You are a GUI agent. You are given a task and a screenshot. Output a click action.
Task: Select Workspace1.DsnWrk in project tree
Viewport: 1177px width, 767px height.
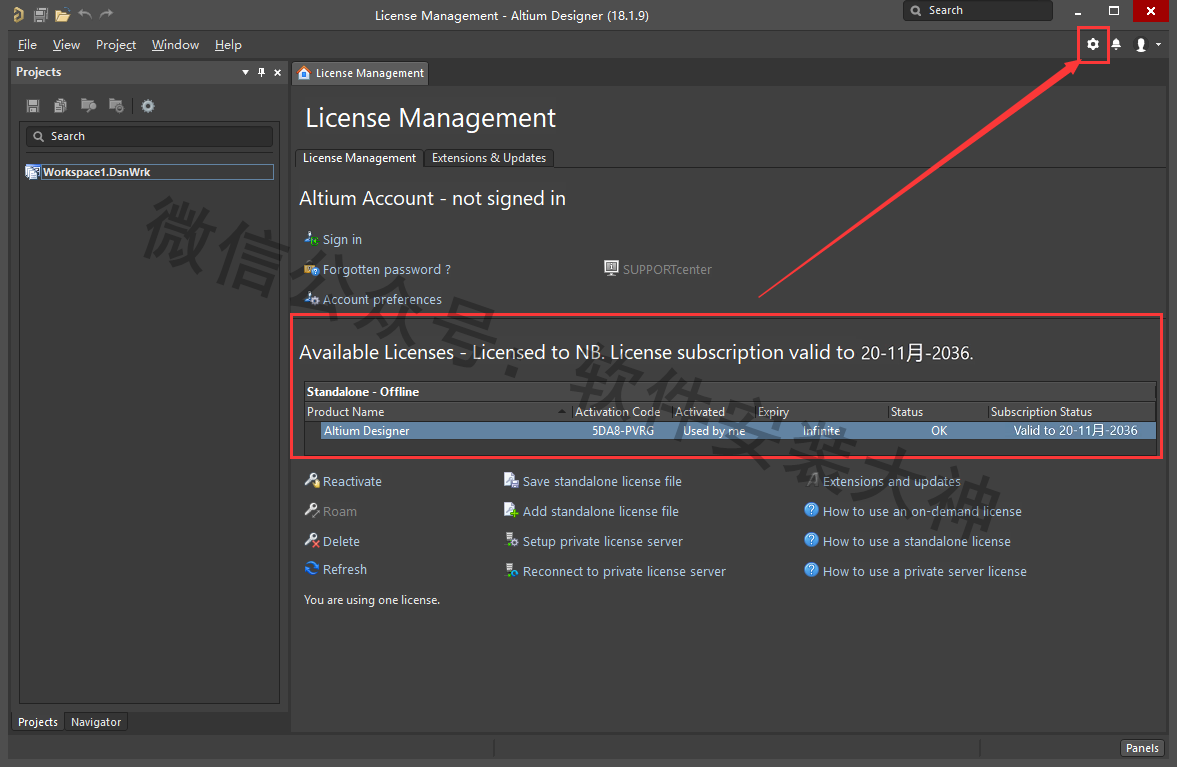point(96,172)
